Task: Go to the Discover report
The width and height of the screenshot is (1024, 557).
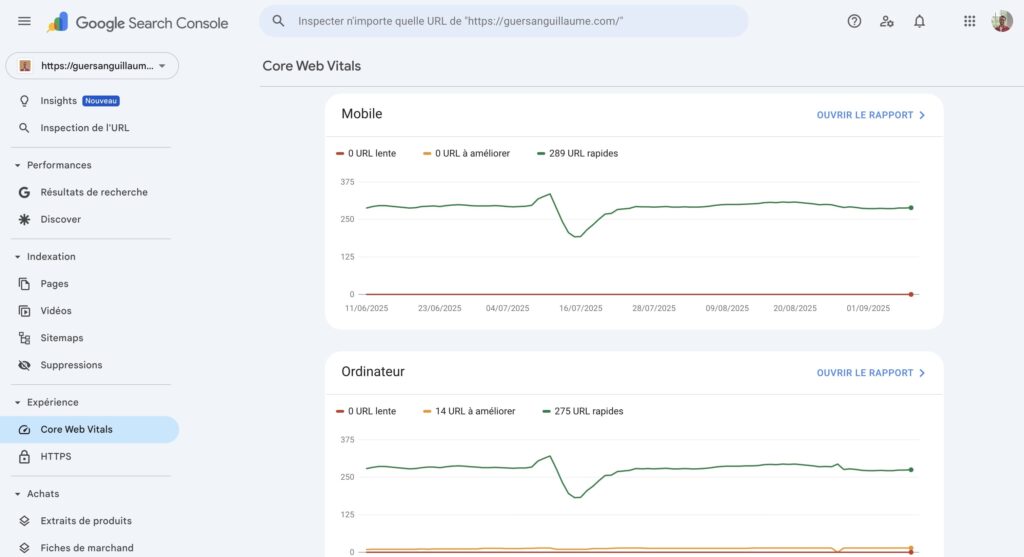Action: [x=89, y=219]
